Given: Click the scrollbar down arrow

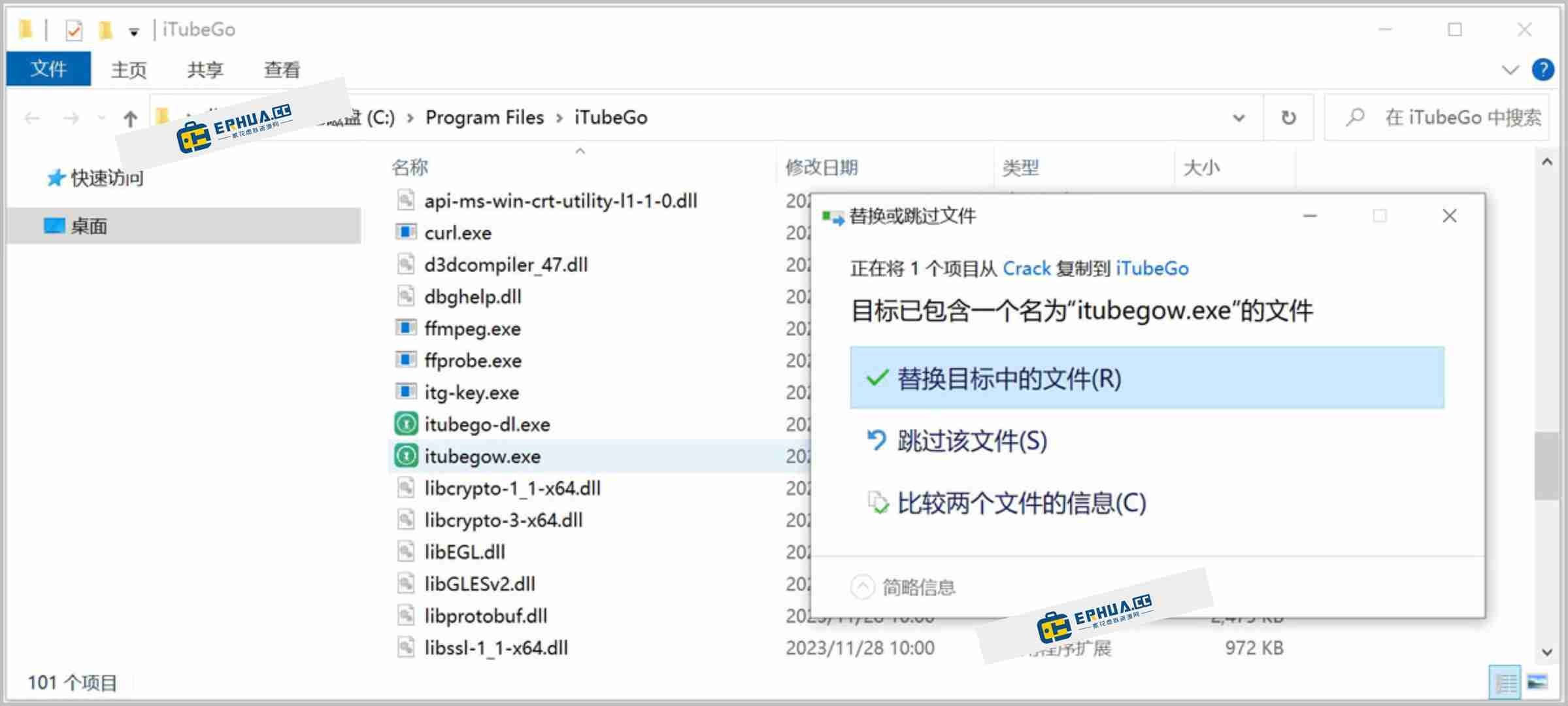Looking at the screenshot, I should 1546,652.
